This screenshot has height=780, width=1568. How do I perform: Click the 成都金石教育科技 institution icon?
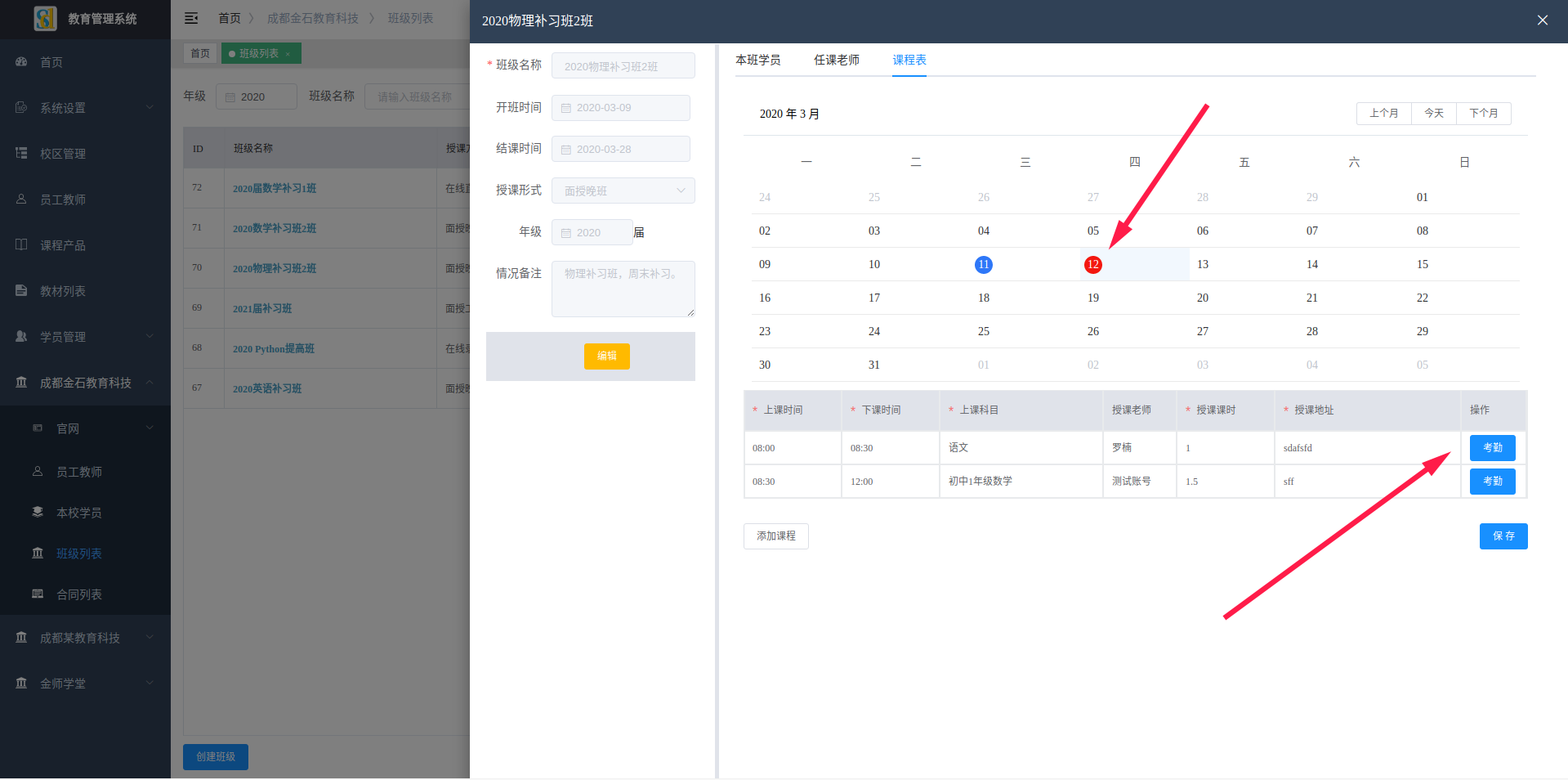pyautogui.click(x=22, y=383)
